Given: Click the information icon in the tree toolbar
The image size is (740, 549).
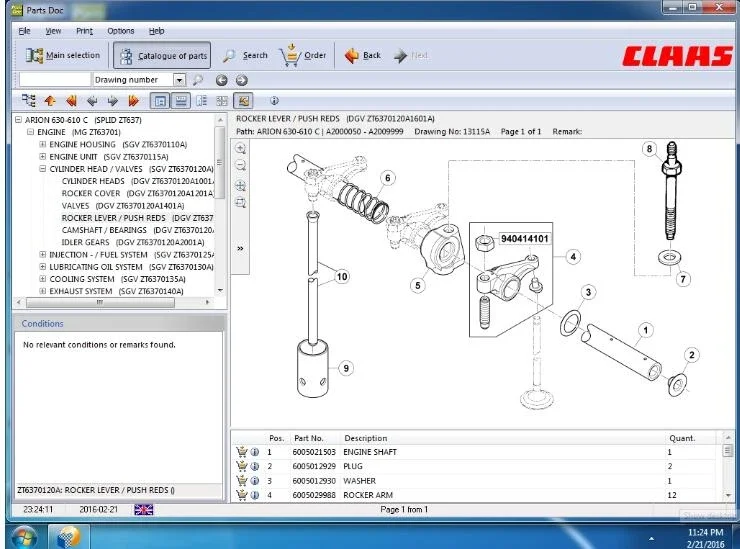Looking at the screenshot, I should [x=274, y=100].
